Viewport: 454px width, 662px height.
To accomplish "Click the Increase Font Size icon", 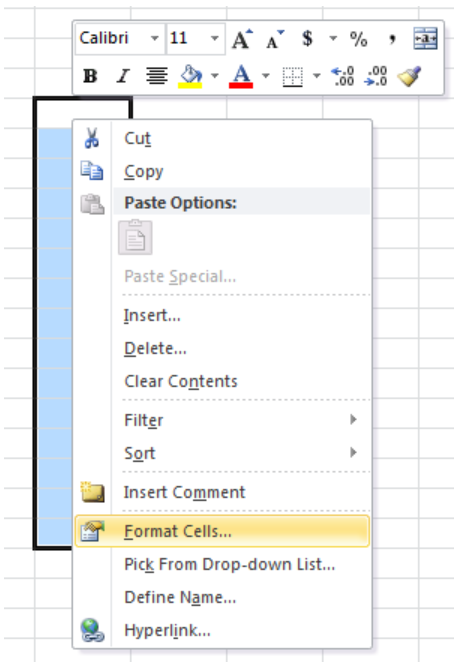I will click(242, 39).
